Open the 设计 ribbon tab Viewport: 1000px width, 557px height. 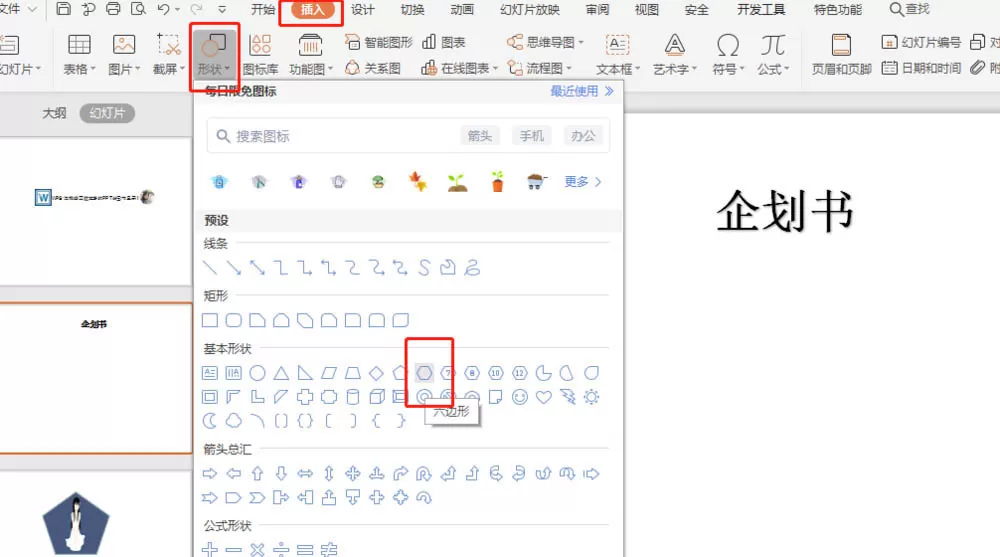pos(362,10)
